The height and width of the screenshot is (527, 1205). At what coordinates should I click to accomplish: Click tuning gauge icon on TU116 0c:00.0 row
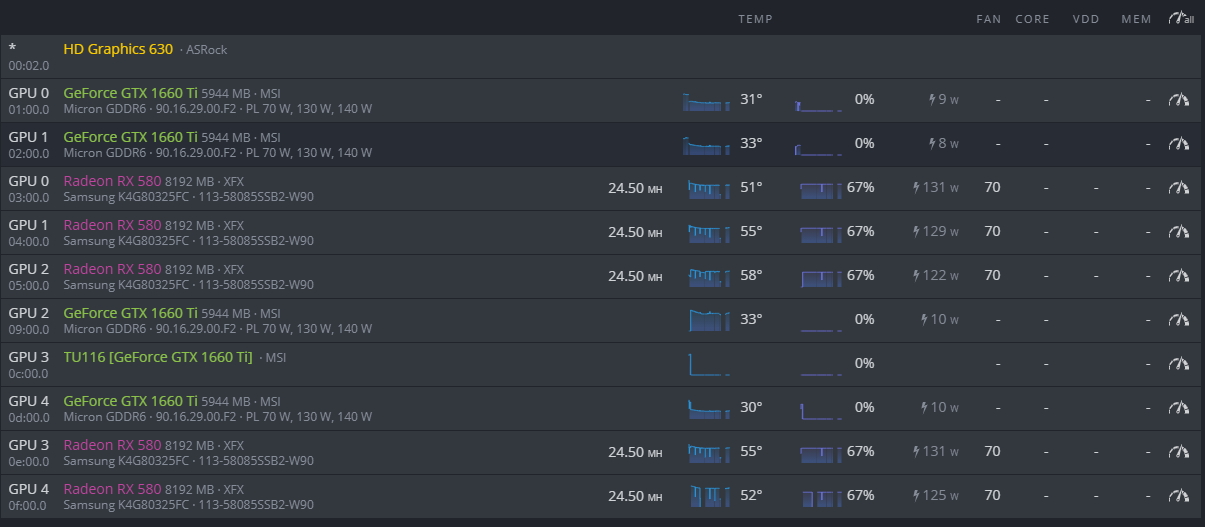[x=1180, y=363]
